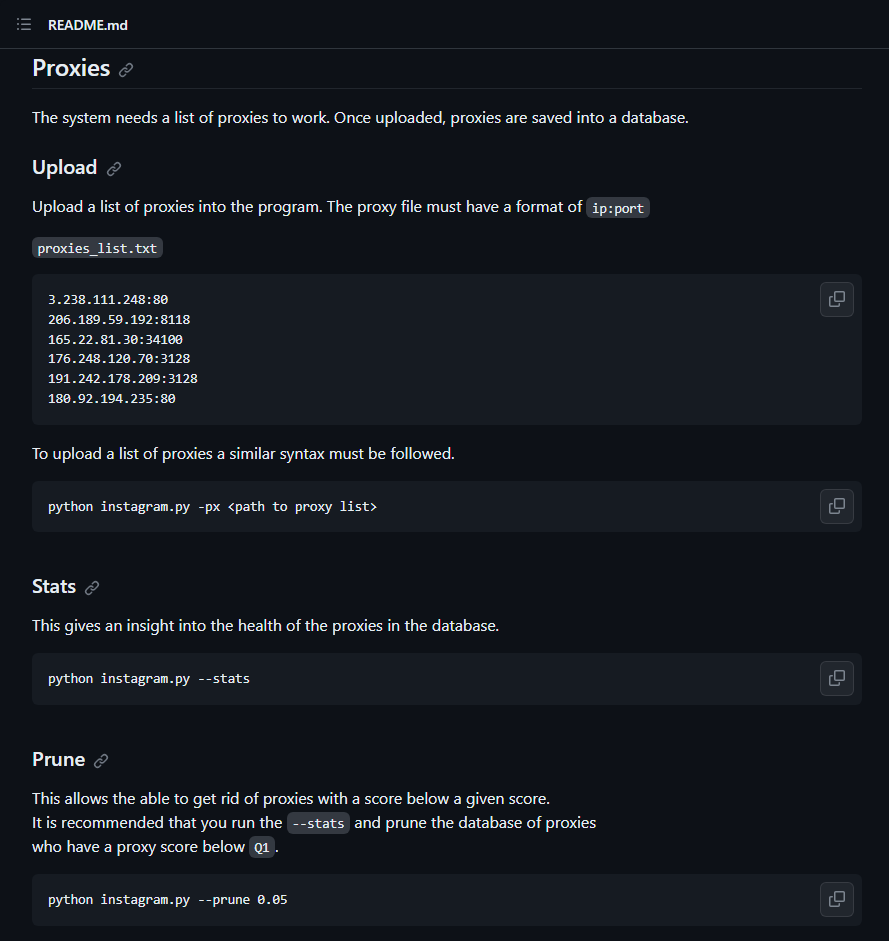
Task: Click the ip:port inline code
Action: click(617, 208)
